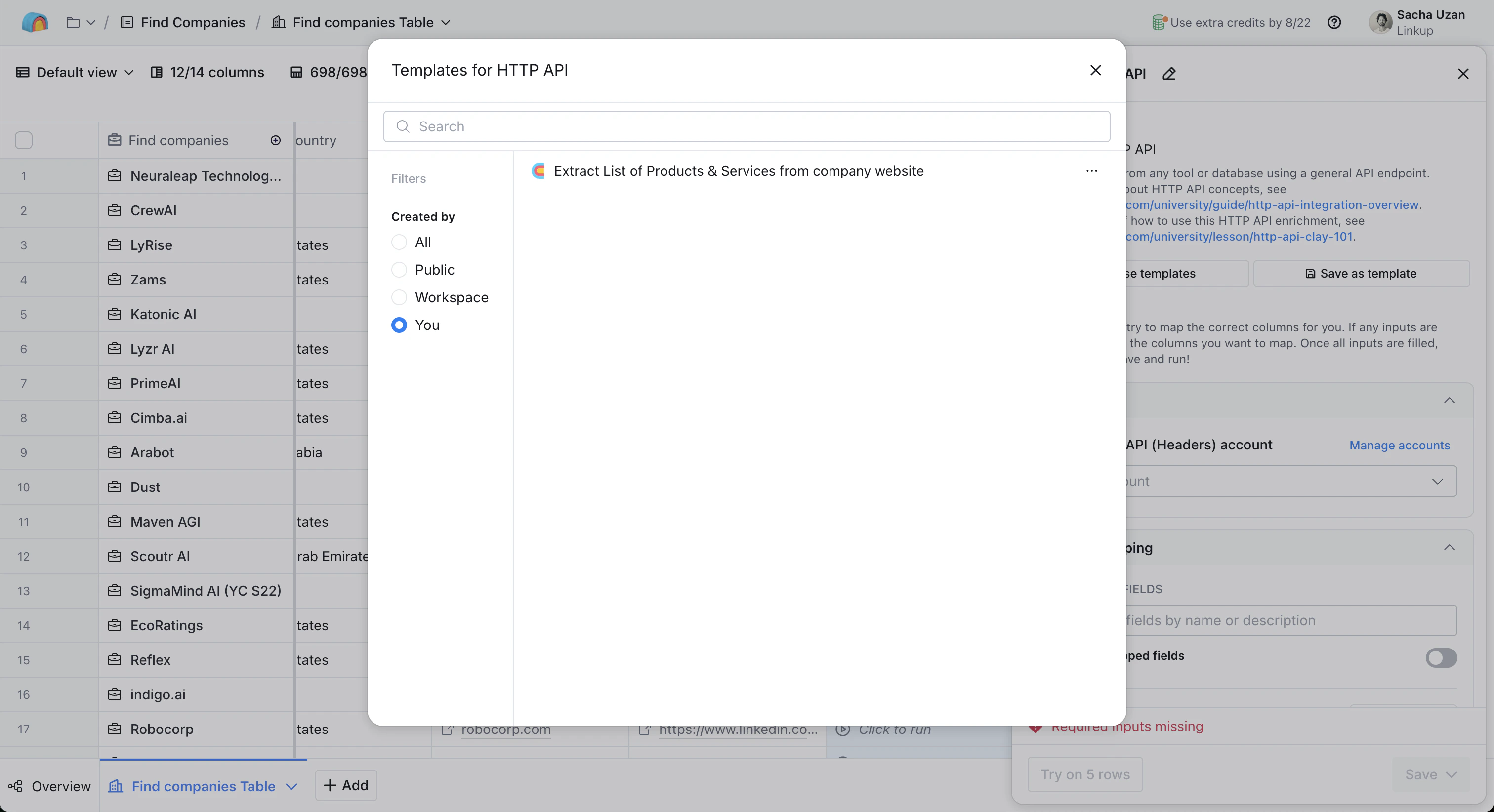This screenshot has width=1494, height=812.
Task: Open the folder icon in breadcrumb
Action: coord(73,22)
